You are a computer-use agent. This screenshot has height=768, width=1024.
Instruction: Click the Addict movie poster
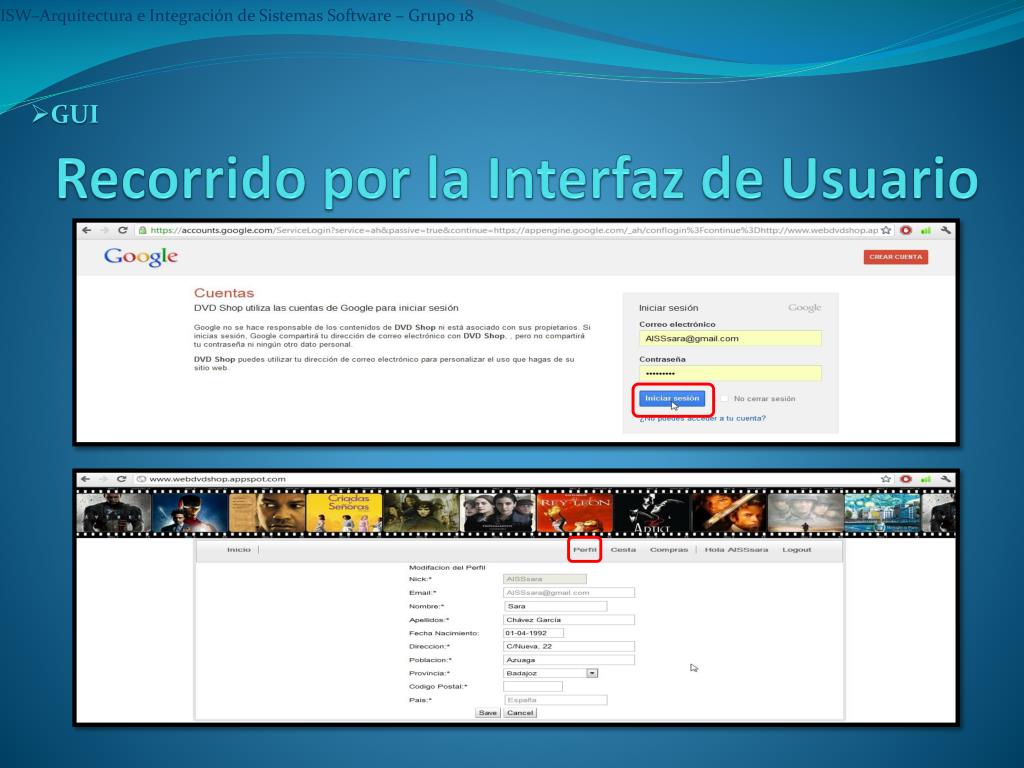pos(651,513)
